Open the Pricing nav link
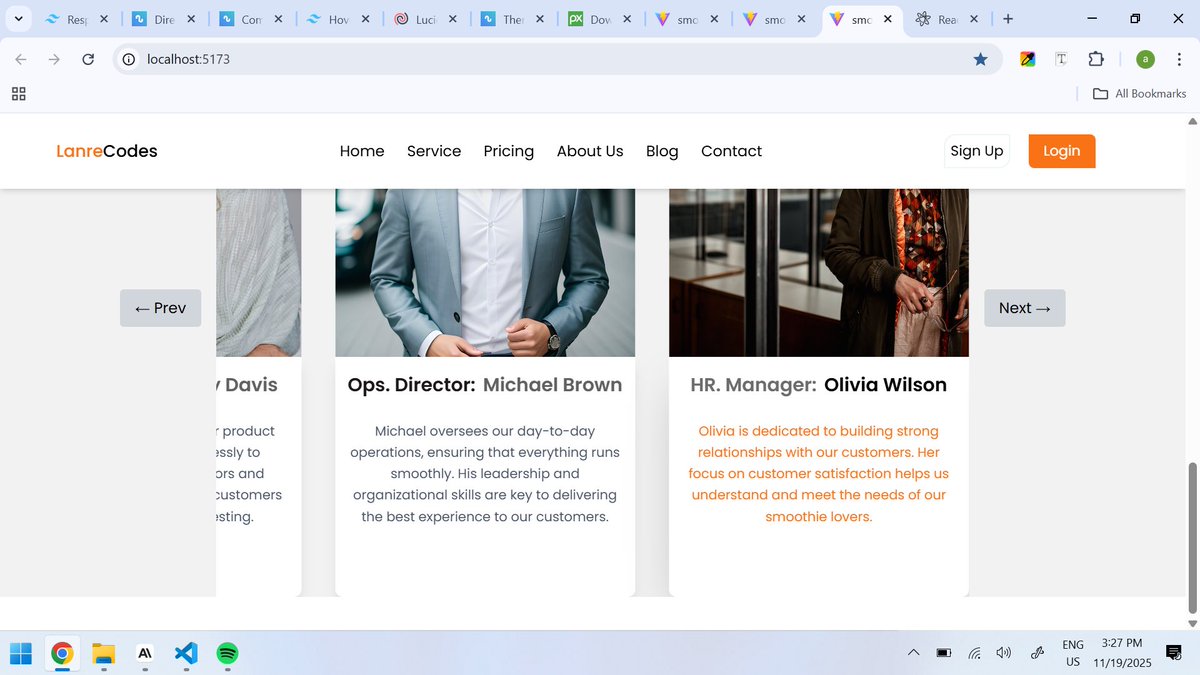Image resolution: width=1200 pixels, height=675 pixels. pyautogui.click(x=509, y=151)
